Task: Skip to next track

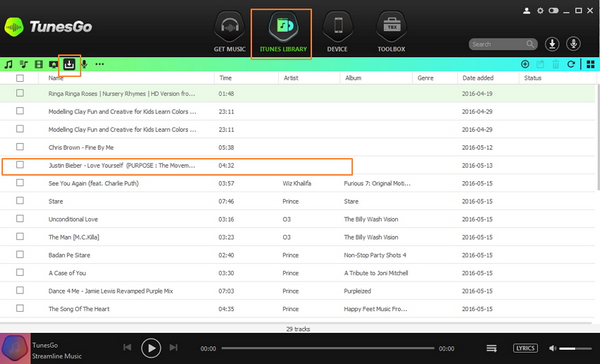Action: [x=174, y=347]
